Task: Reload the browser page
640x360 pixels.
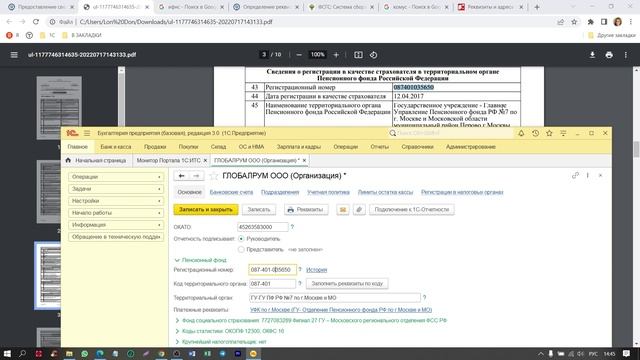Action: (36, 22)
